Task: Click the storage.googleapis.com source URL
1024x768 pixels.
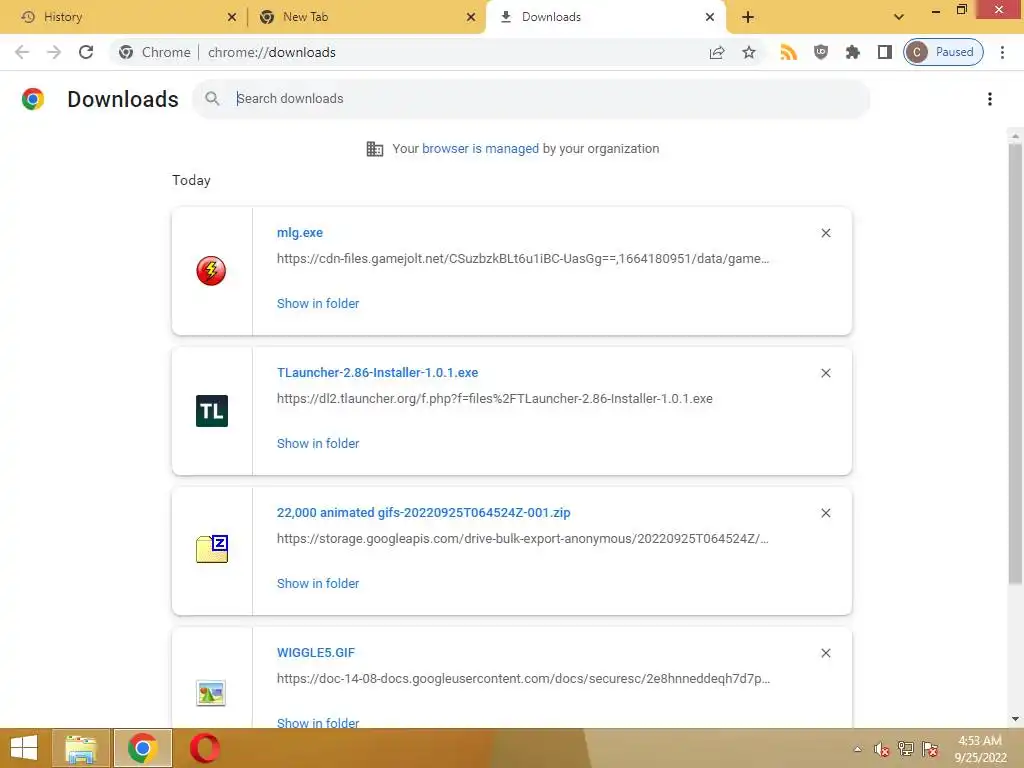Action: point(522,539)
